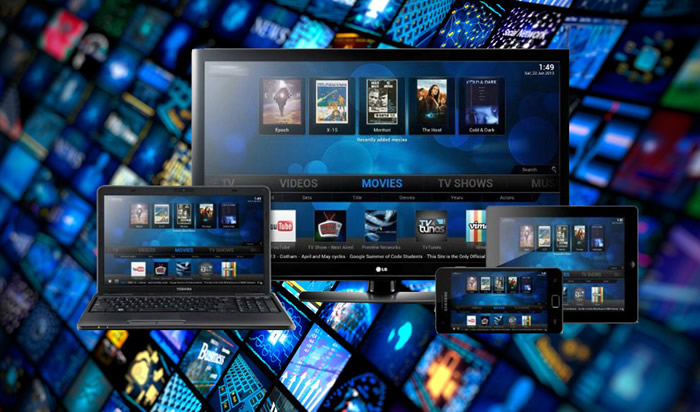This screenshot has width=700, height=412.
Task: Open the Cold & Dark poster on the tablet
Action: click(597, 236)
